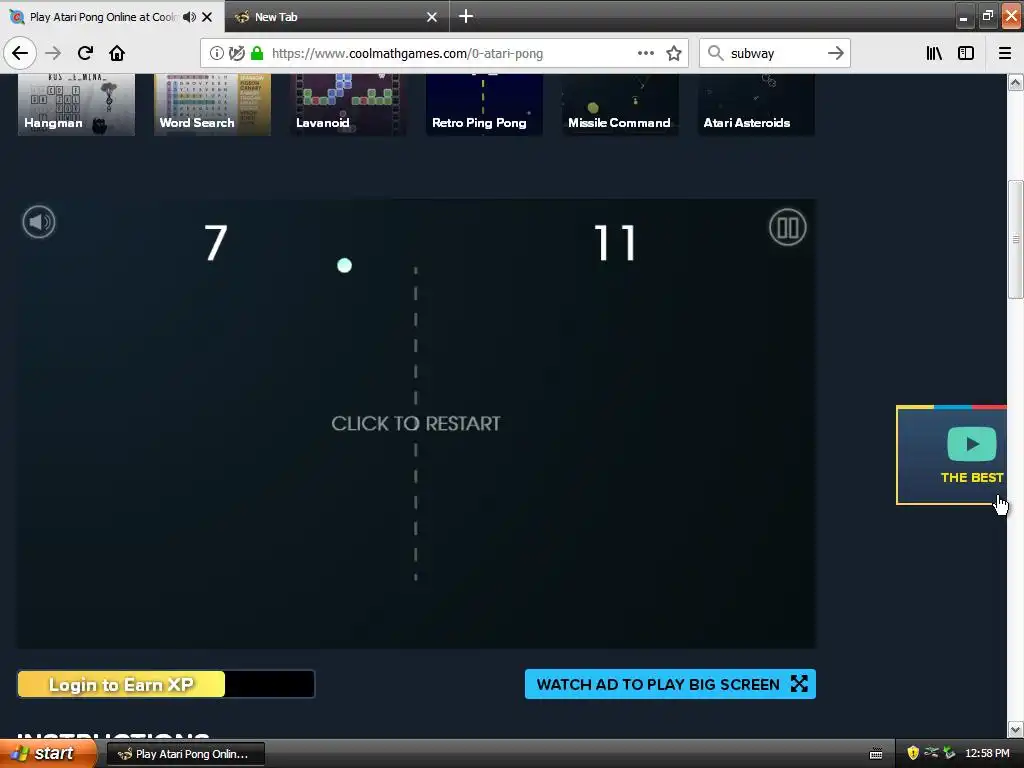Image resolution: width=1024 pixels, height=768 pixels.
Task: Restore down the Firefox window
Action: click(x=987, y=17)
